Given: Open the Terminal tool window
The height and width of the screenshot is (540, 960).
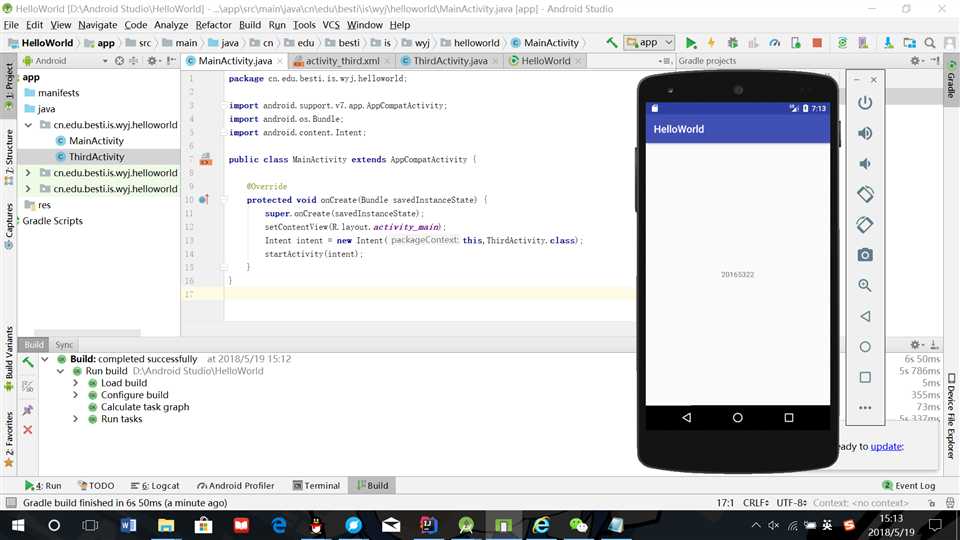Looking at the screenshot, I should [x=317, y=486].
